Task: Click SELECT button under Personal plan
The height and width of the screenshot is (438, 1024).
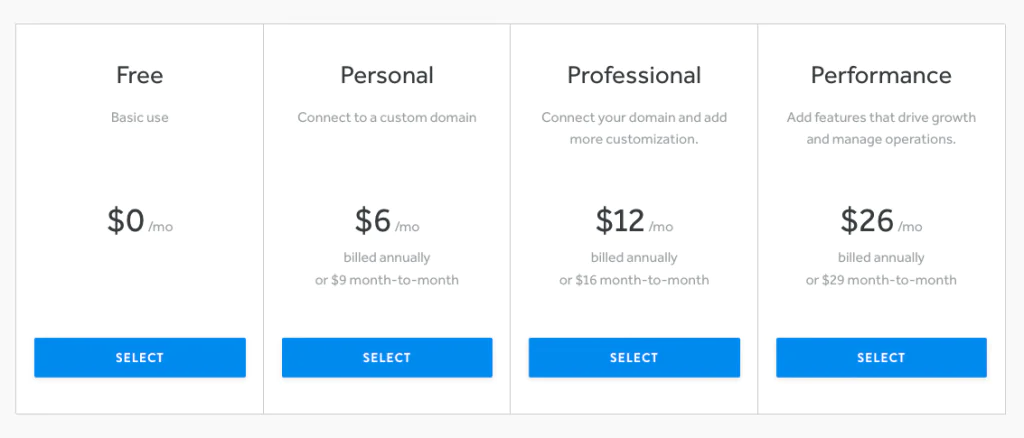Action: 387,357
